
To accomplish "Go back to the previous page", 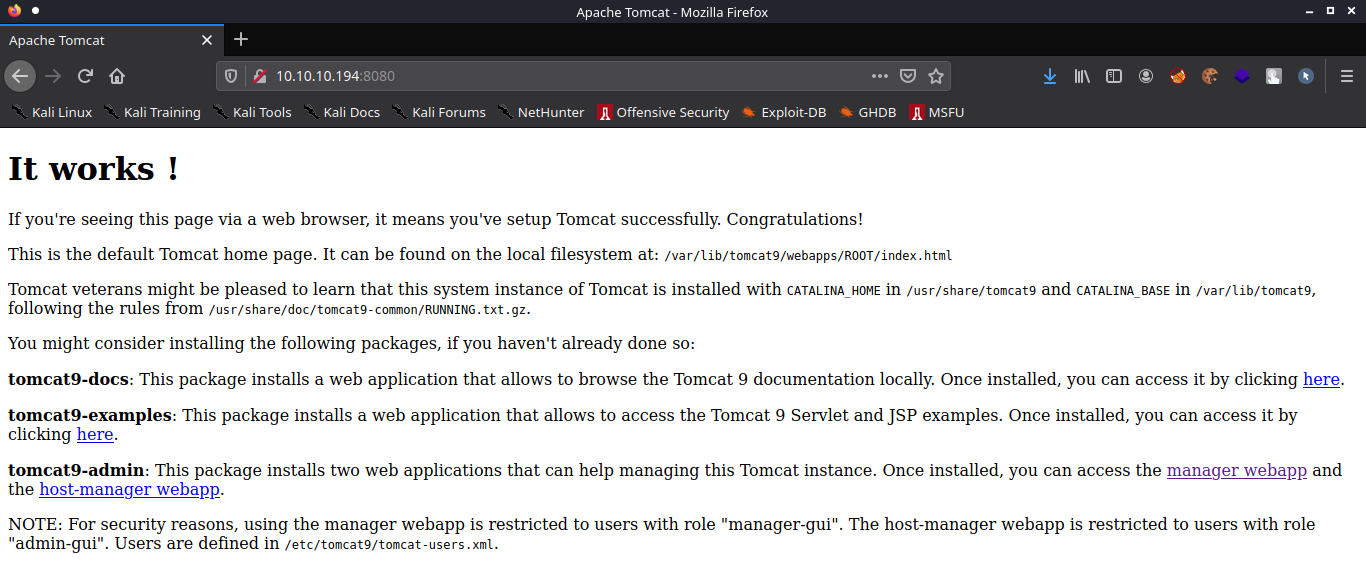I will click(x=20, y=76).
